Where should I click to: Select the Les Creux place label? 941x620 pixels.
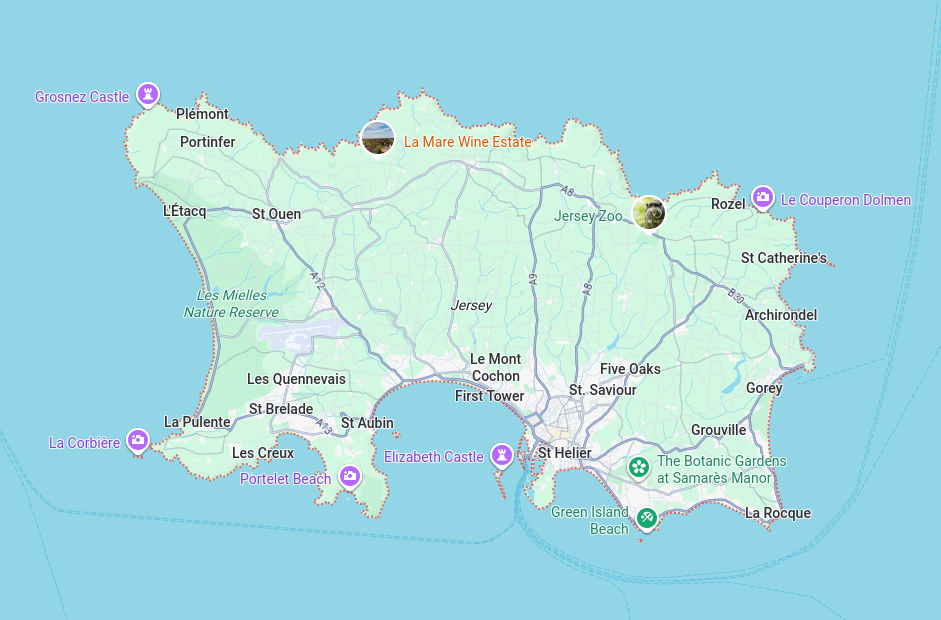[263, 453]
